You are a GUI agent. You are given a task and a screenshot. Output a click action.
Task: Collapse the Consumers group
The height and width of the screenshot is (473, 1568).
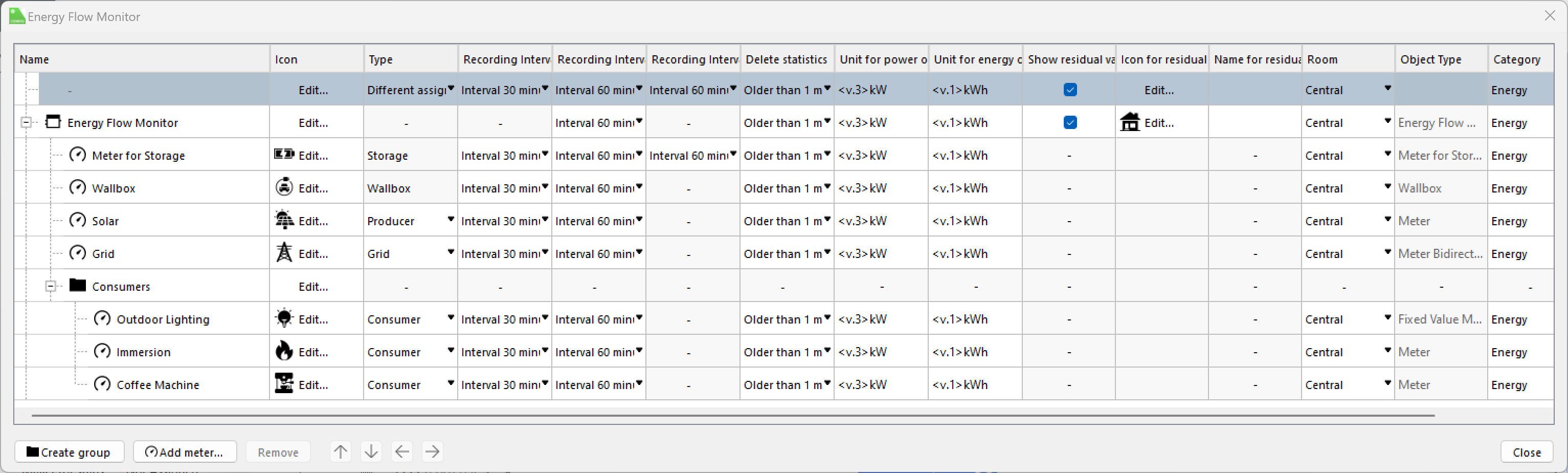51,287
